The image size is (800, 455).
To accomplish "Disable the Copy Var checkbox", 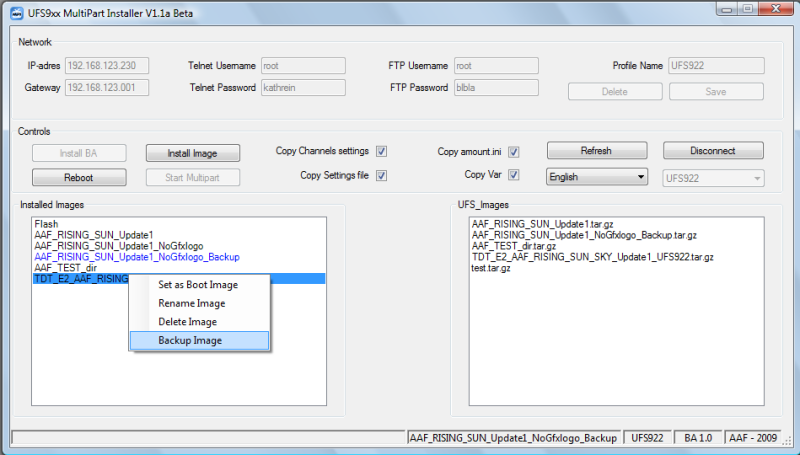I will [x=514, y=176].
